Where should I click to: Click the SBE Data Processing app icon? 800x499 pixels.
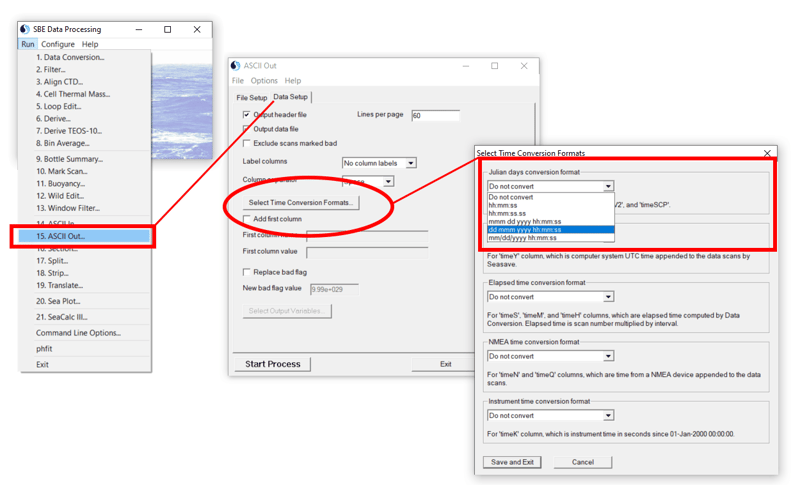[25, 29]
